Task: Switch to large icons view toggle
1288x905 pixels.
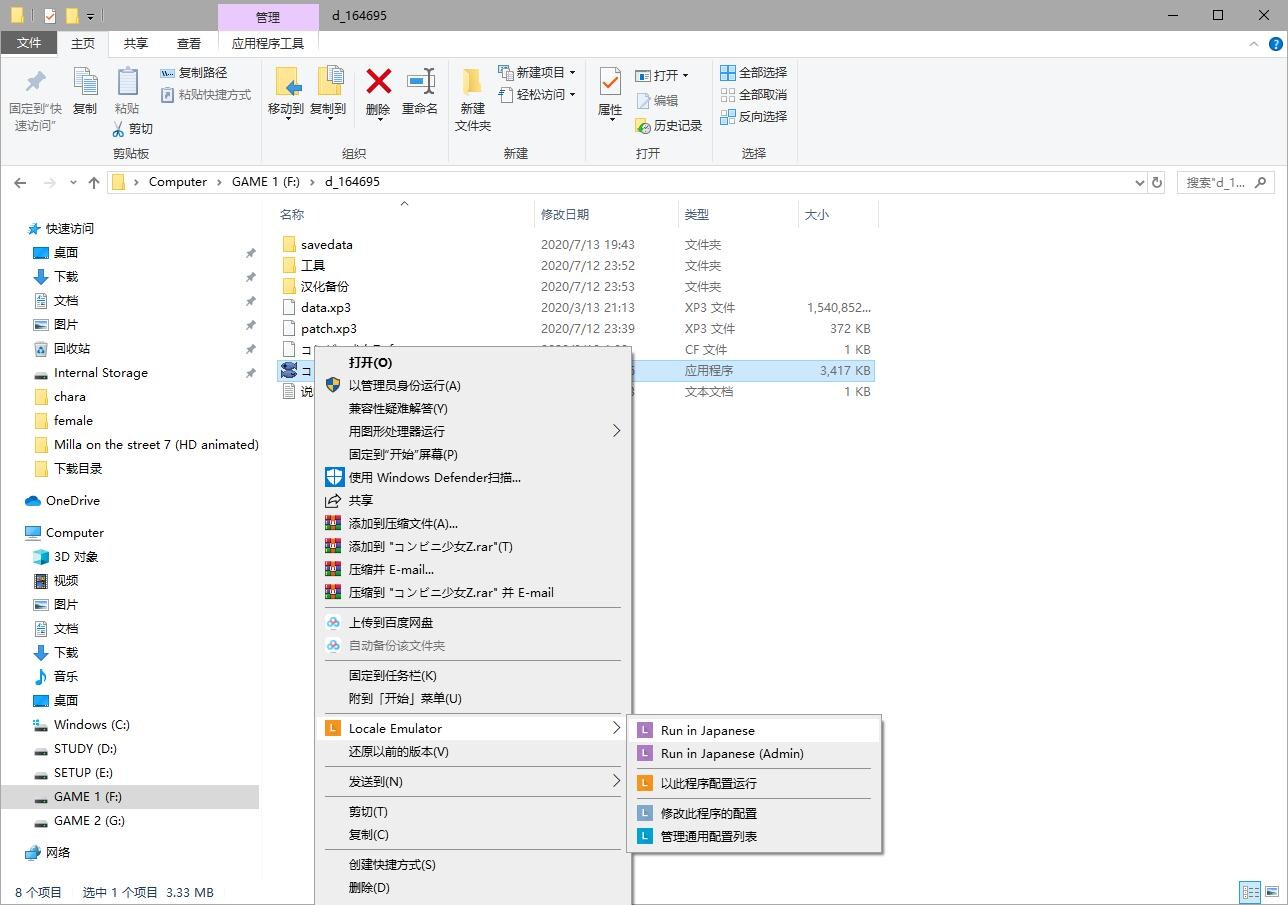Action: click(x=1272, y=892)
